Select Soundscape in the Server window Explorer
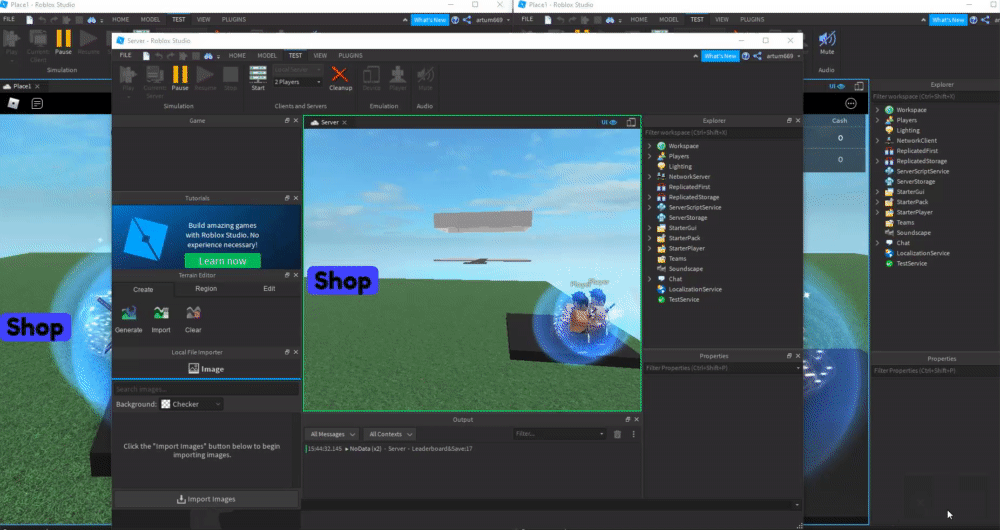Viewport: 1000px width, 530px height. point(686,269)
